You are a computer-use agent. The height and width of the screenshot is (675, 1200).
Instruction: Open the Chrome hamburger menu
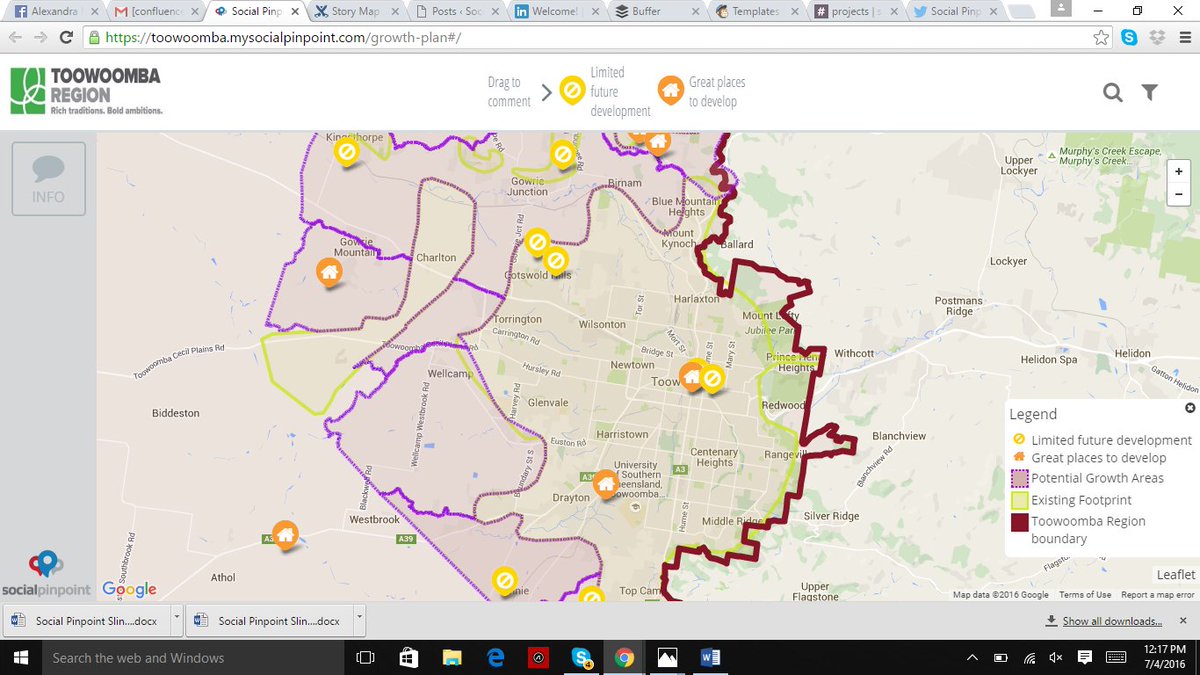click(1184, 37)
